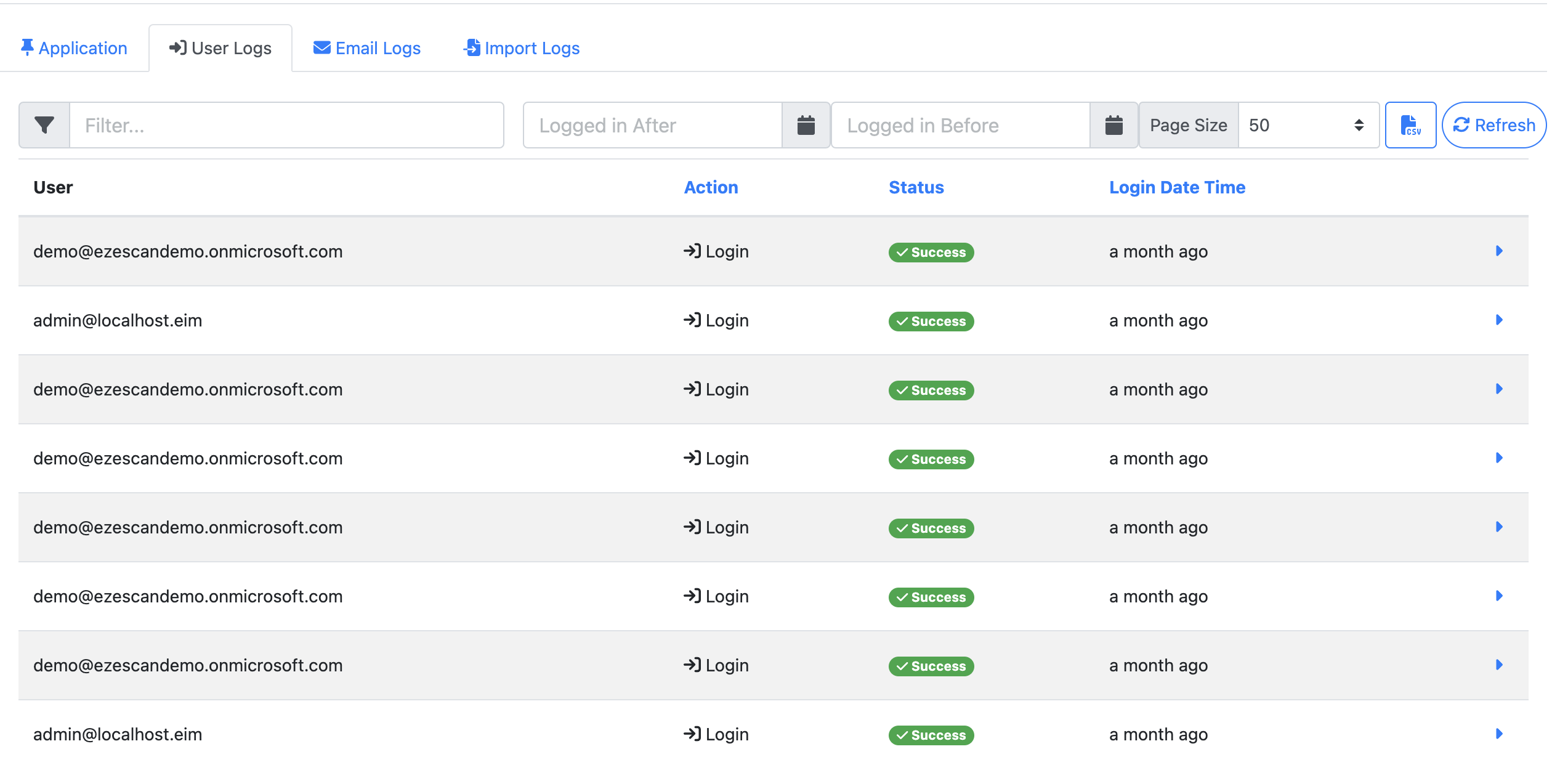Viewport: 1568px width, 765px height.
Task: Sort by Login Date Time column
Action: (1177, 187)
